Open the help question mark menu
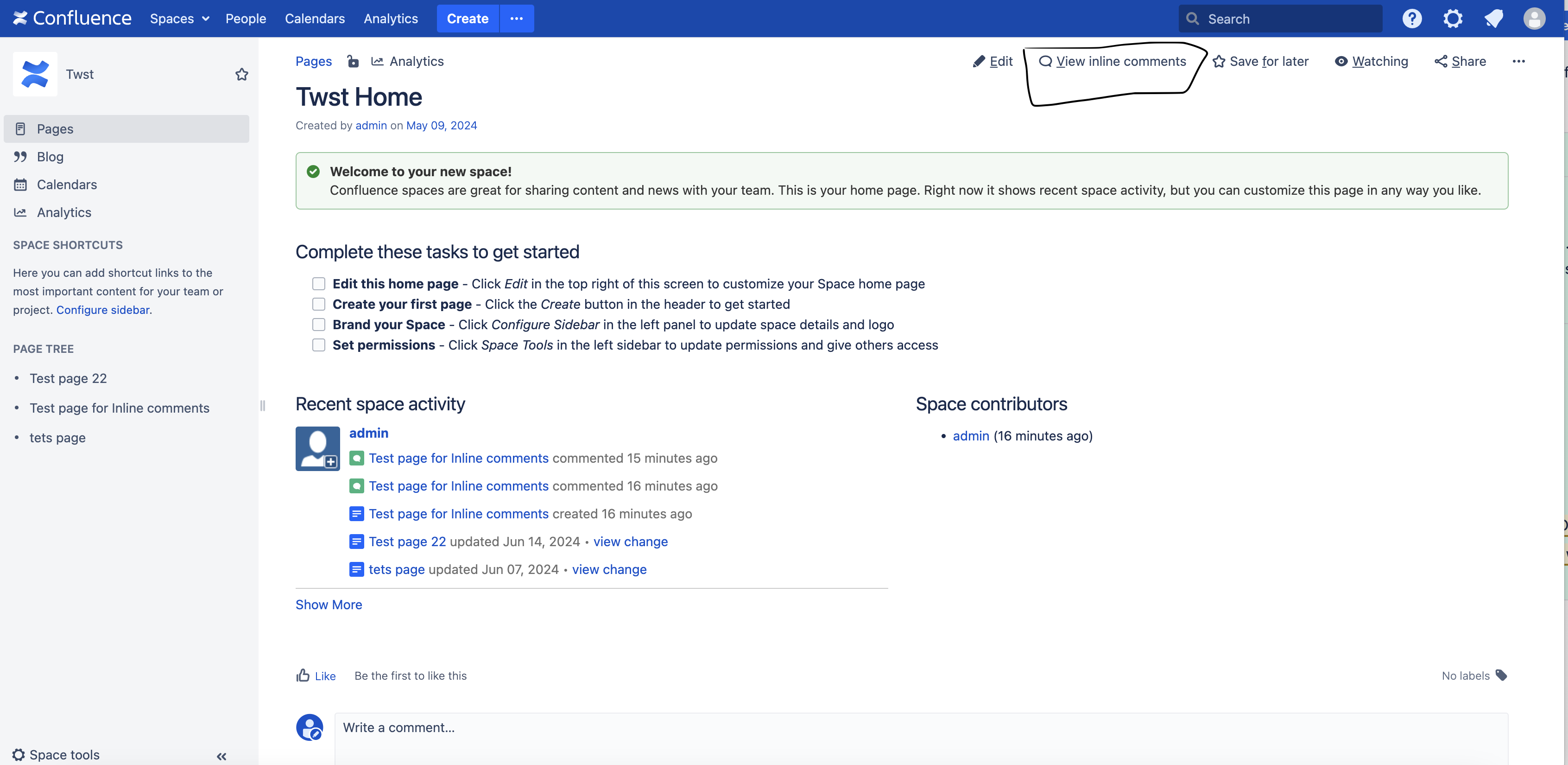 [1411, 19]
